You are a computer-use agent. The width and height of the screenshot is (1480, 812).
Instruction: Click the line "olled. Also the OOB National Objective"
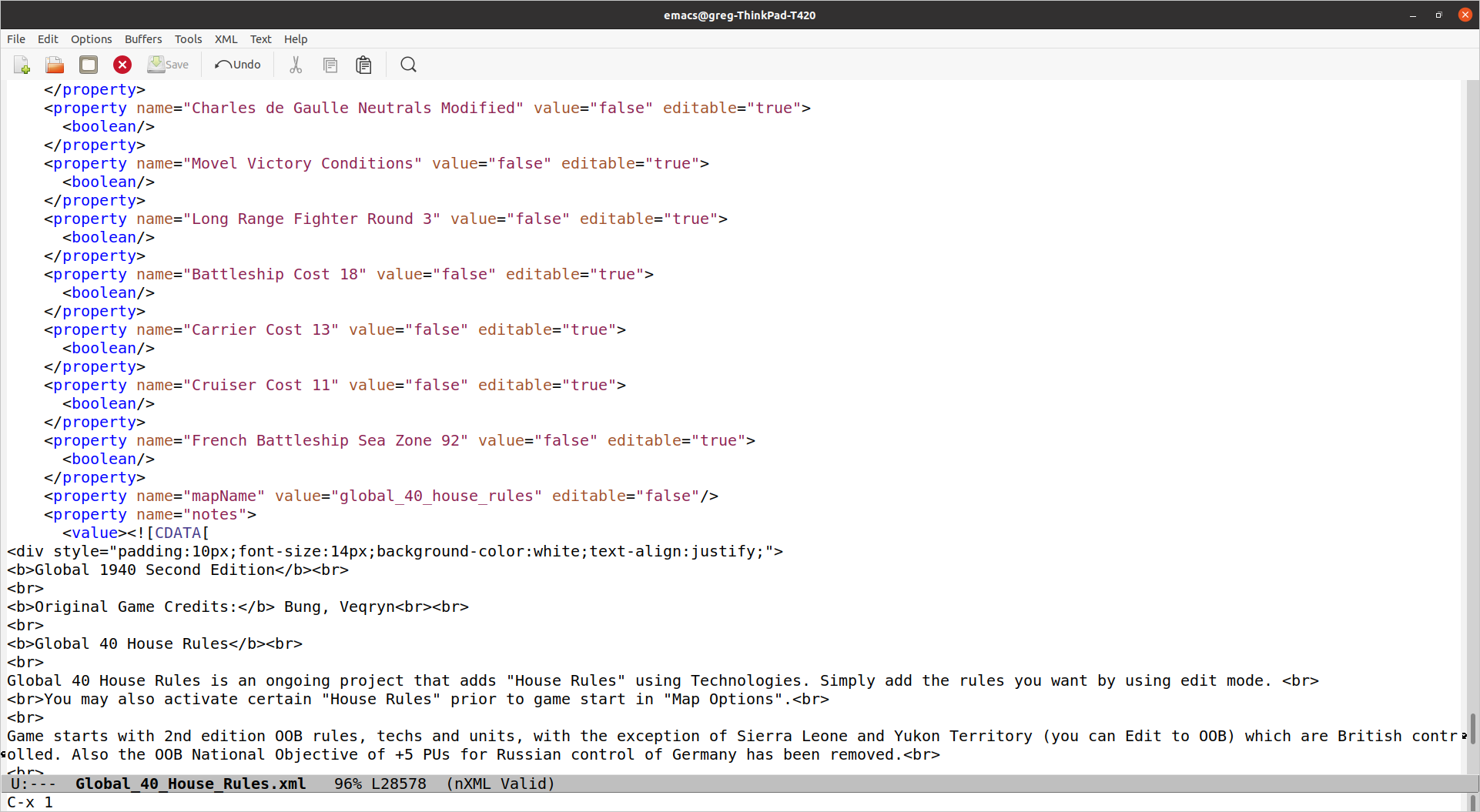474,754
